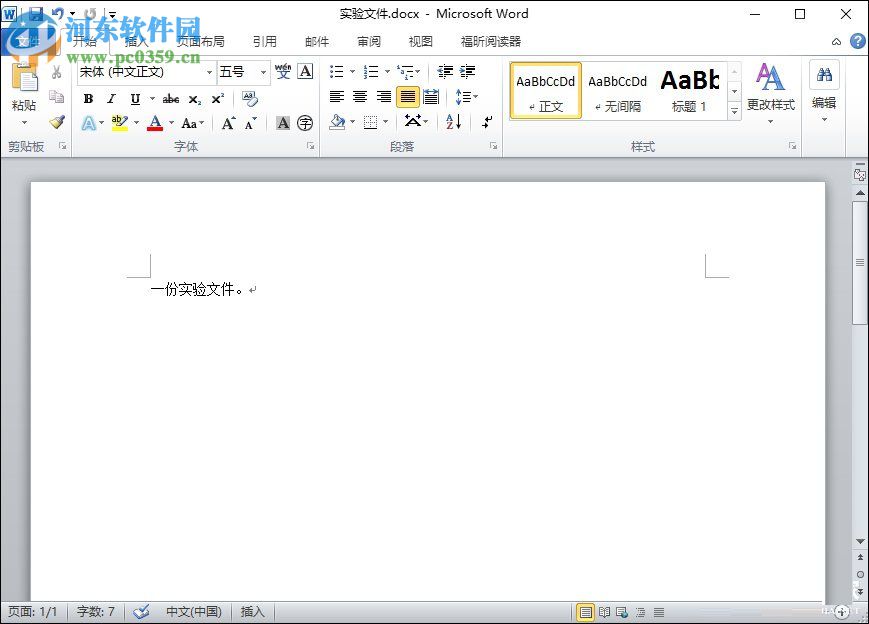This screenshot has width=869, height=624.
Task: Apply the 标题 1 style
Action: tap(690, 90)
